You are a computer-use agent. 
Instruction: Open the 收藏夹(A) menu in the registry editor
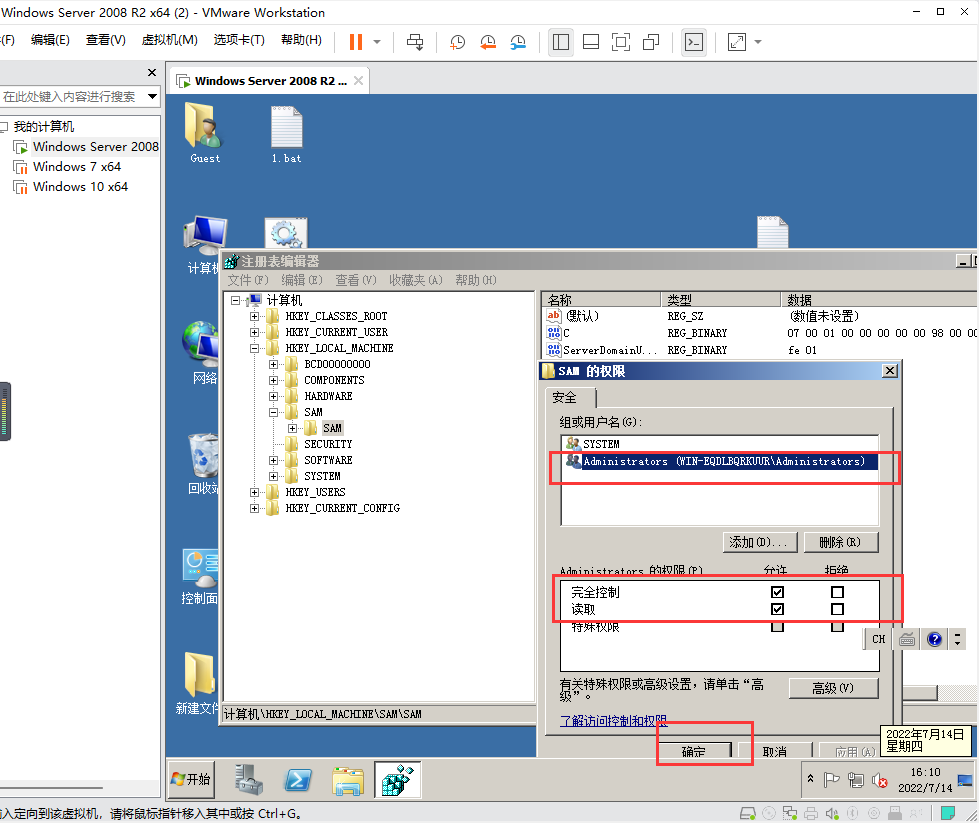(x=416, y=280)
